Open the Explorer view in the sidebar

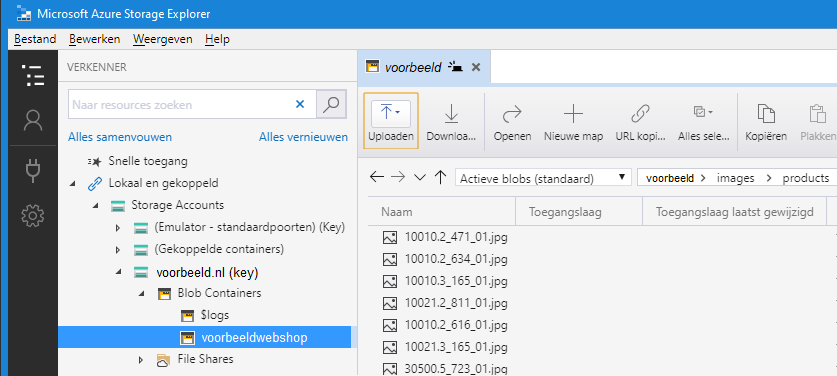[x=33, y=75]
